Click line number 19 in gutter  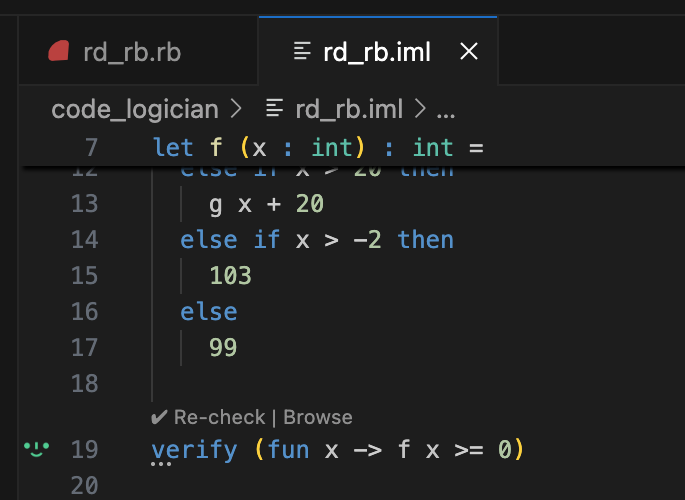pyautogui.click(x=85, y=449)
